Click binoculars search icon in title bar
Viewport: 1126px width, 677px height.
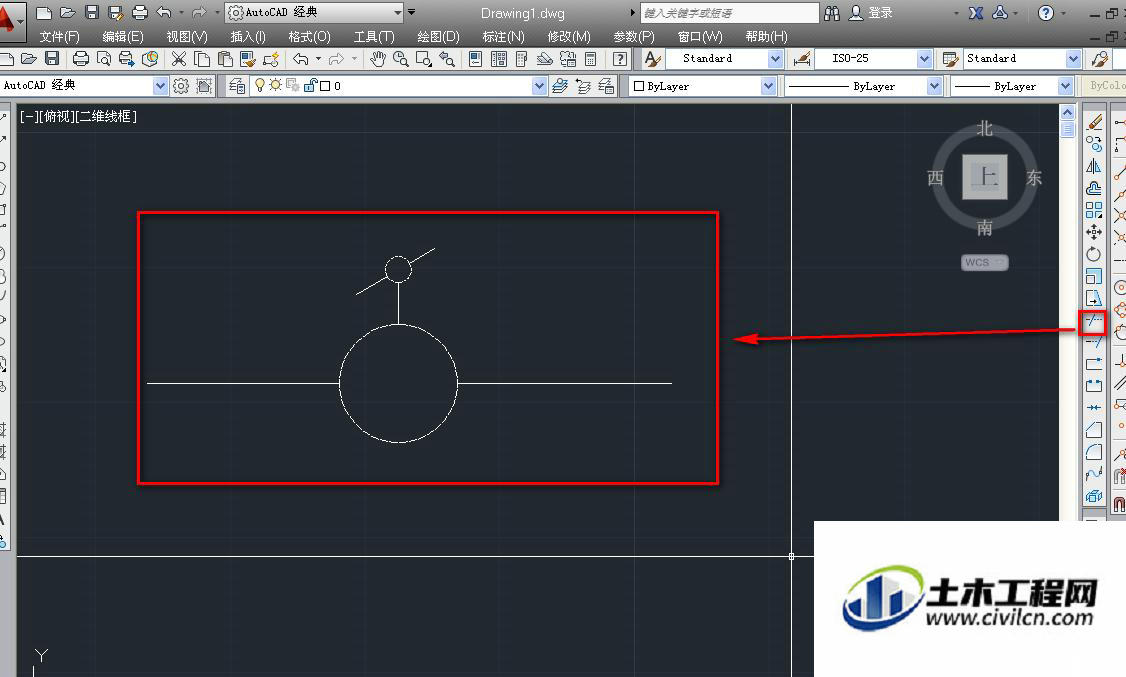[x=832, y=12]
